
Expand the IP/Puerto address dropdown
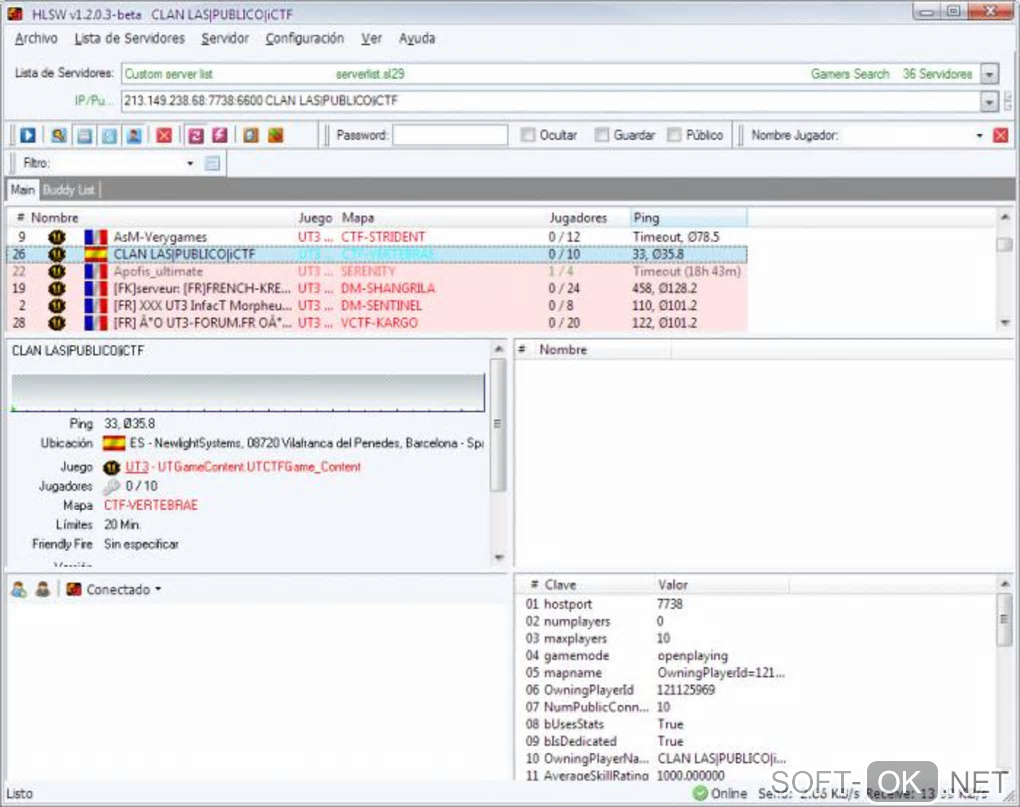click(989, 101)
